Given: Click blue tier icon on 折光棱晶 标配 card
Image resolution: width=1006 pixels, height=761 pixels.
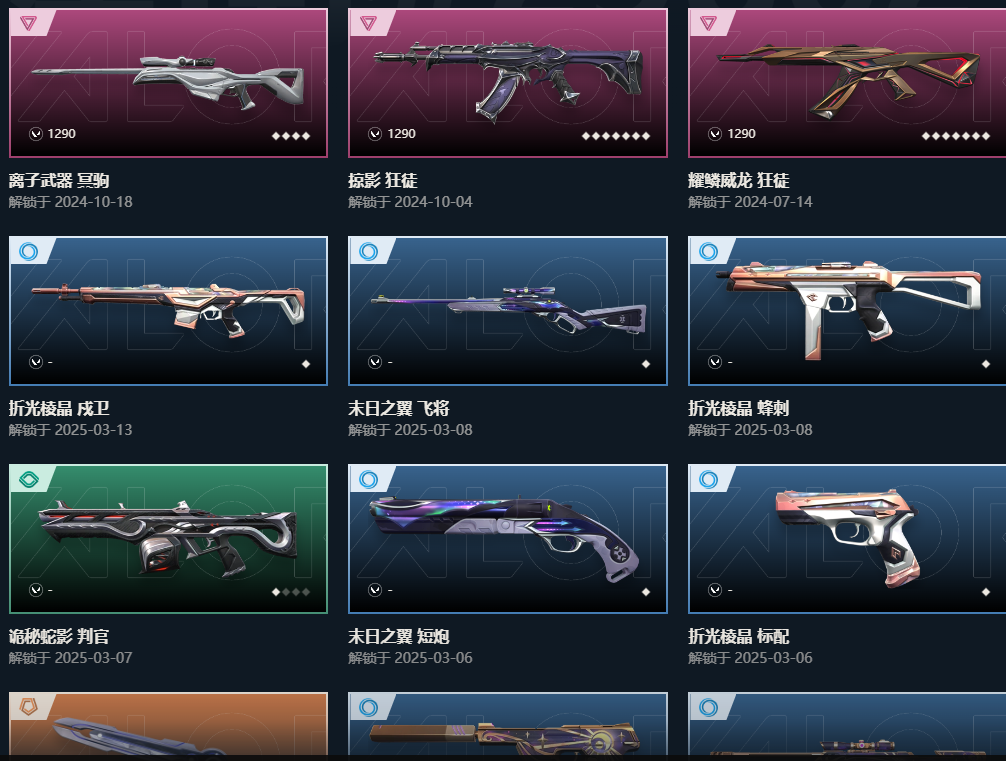Looking at the screenshot, I should 708,479.
